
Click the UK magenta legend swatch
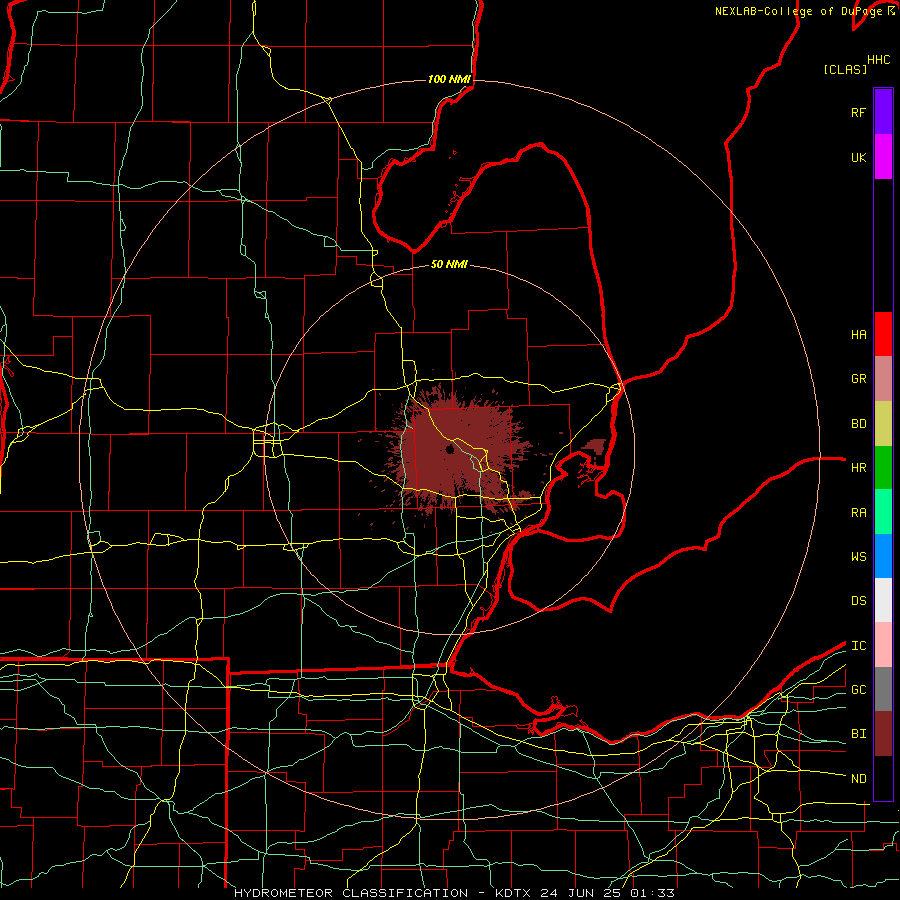883,157
